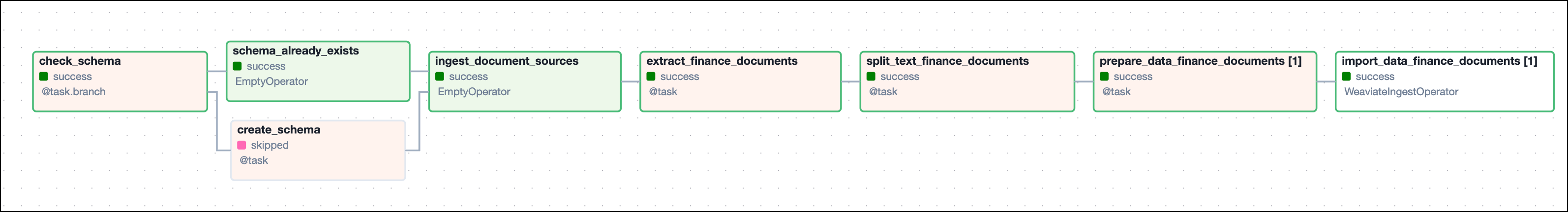The height and width of the screenshot is (212, 1568).
Task: Click the pink skipped indicator in create_schema
Action: point(241,145)
